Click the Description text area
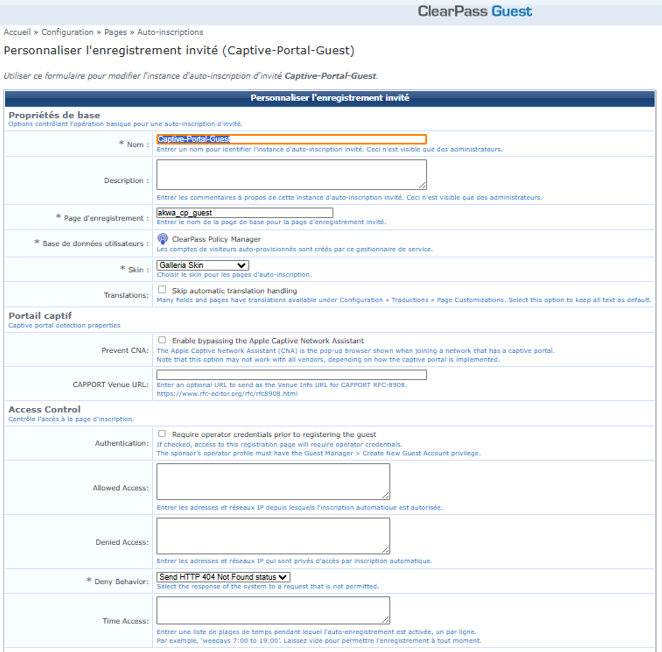The height and width of the screenshot is (652, 662). 291,174
